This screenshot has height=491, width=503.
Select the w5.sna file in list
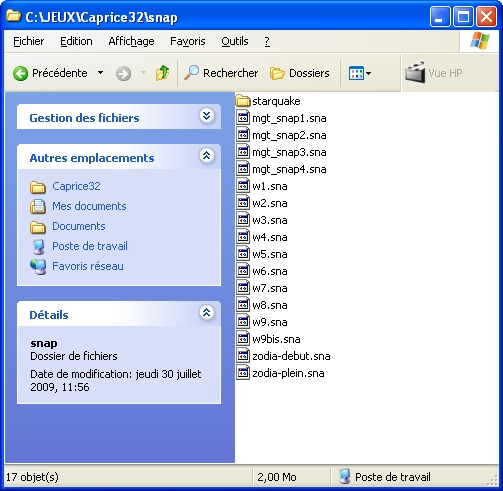point(262,254)
